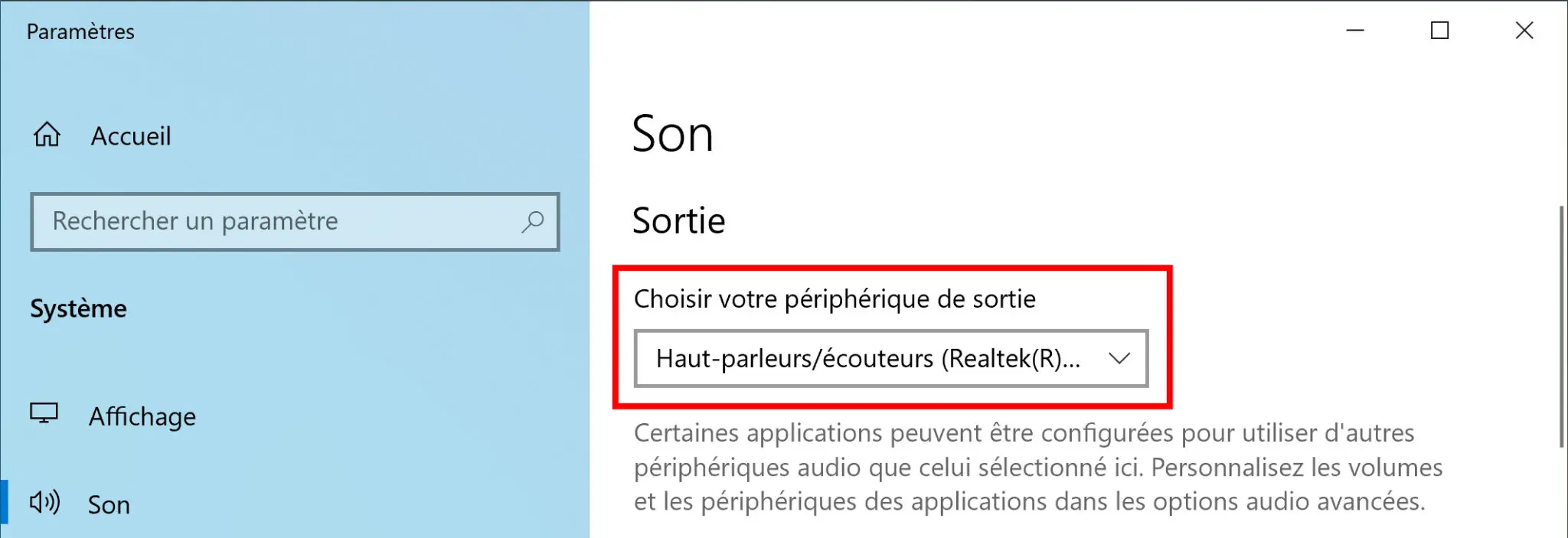Switch to the Affichage settings page
1568x538 pixels.
(x=142, y=416)
